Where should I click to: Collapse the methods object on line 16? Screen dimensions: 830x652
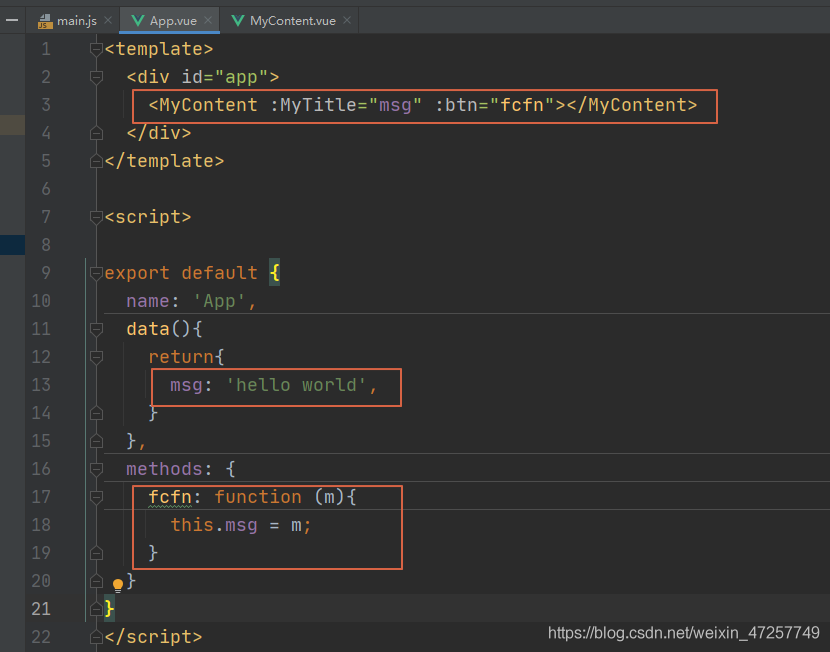click(96, 469)
